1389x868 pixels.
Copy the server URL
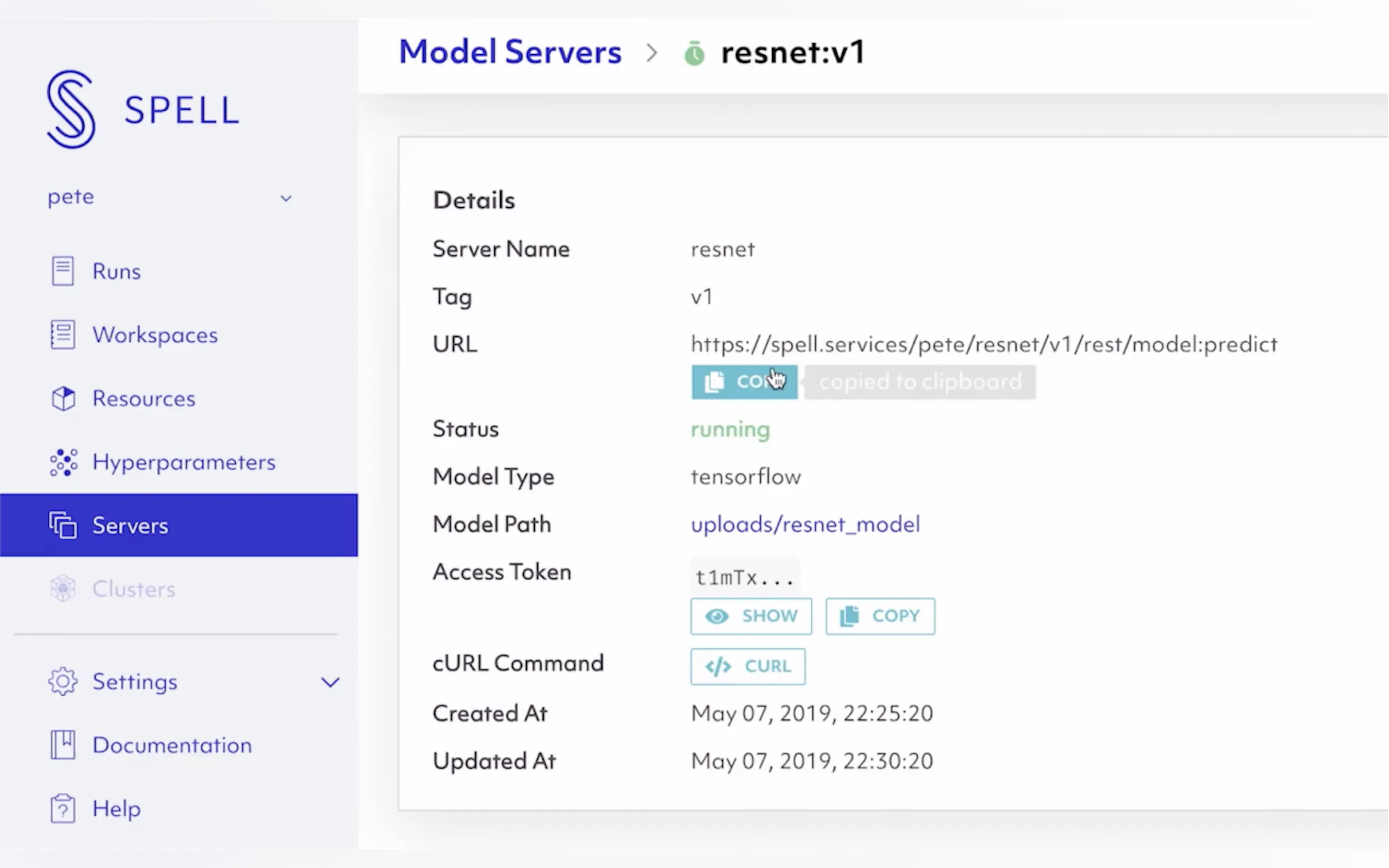tap(744, 382)
